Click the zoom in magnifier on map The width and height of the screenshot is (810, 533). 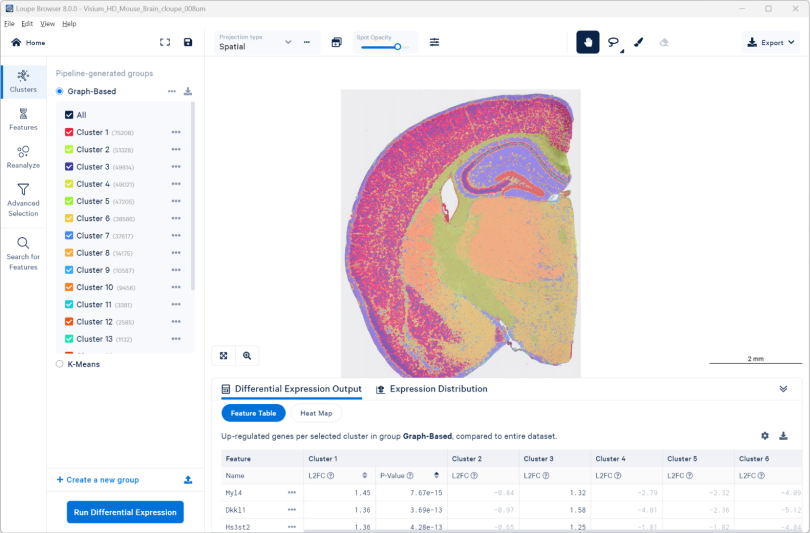click(246, 355)
